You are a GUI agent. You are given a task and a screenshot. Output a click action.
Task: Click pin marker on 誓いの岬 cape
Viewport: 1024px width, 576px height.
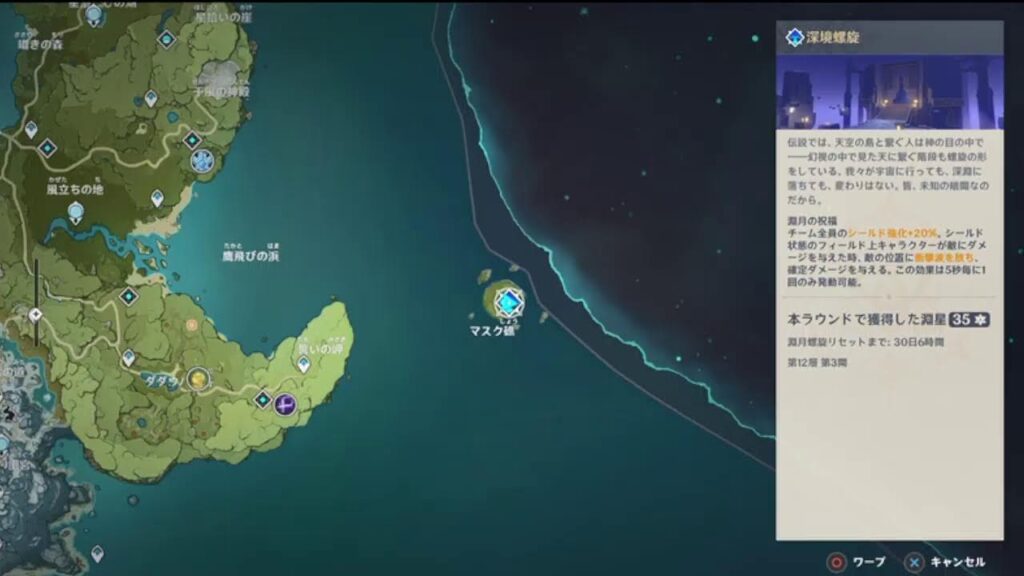(304, 365)
